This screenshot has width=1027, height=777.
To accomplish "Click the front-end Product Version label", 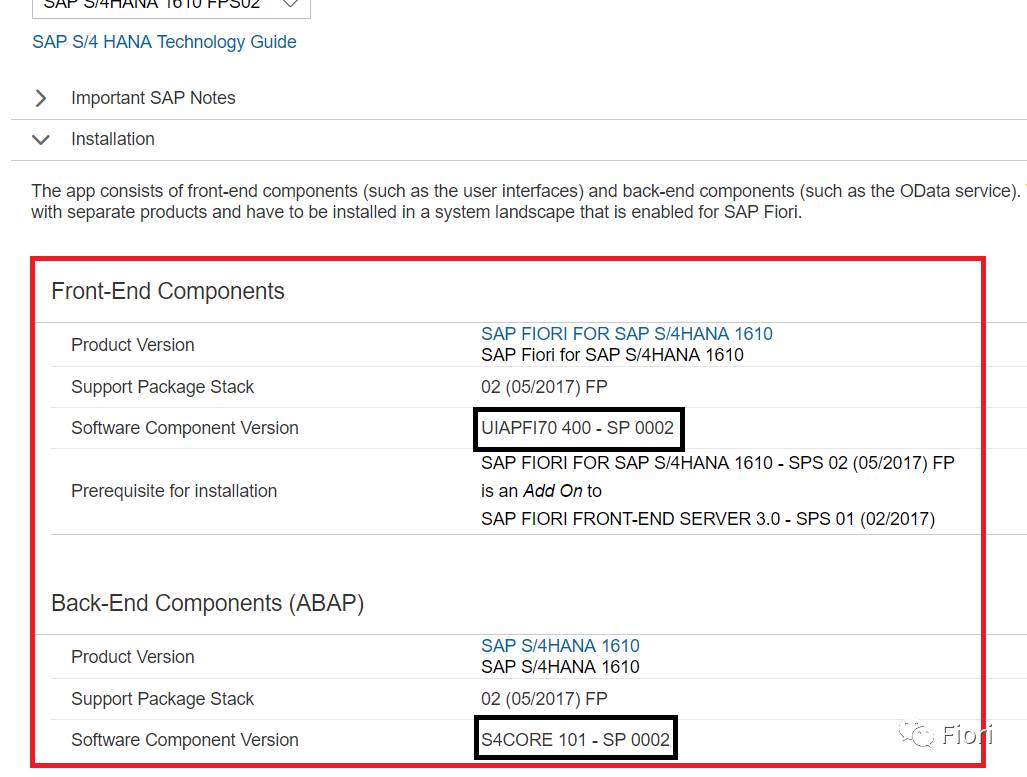I will (x=132, y=345).
